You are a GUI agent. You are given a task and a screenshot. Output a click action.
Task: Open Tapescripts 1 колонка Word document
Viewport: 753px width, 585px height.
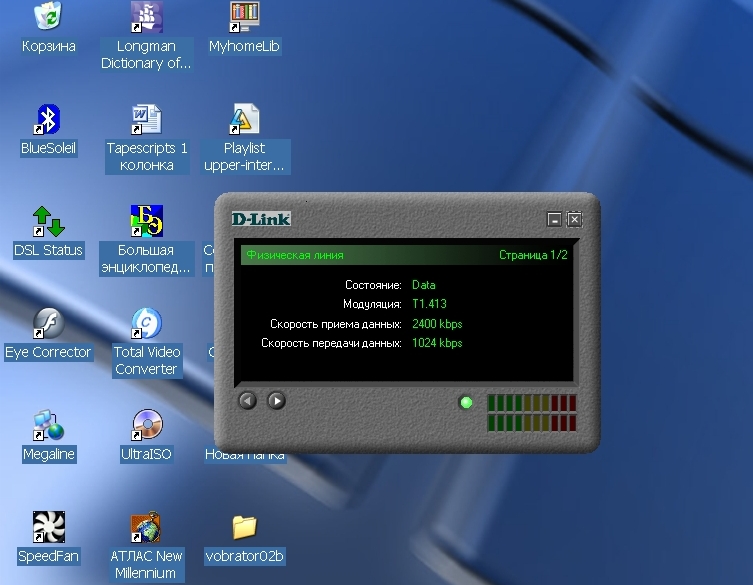coord(146,119)
